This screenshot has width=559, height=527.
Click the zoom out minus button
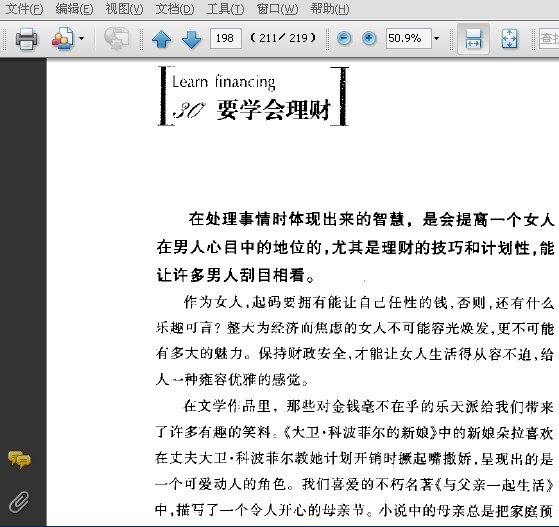(344, 38)
